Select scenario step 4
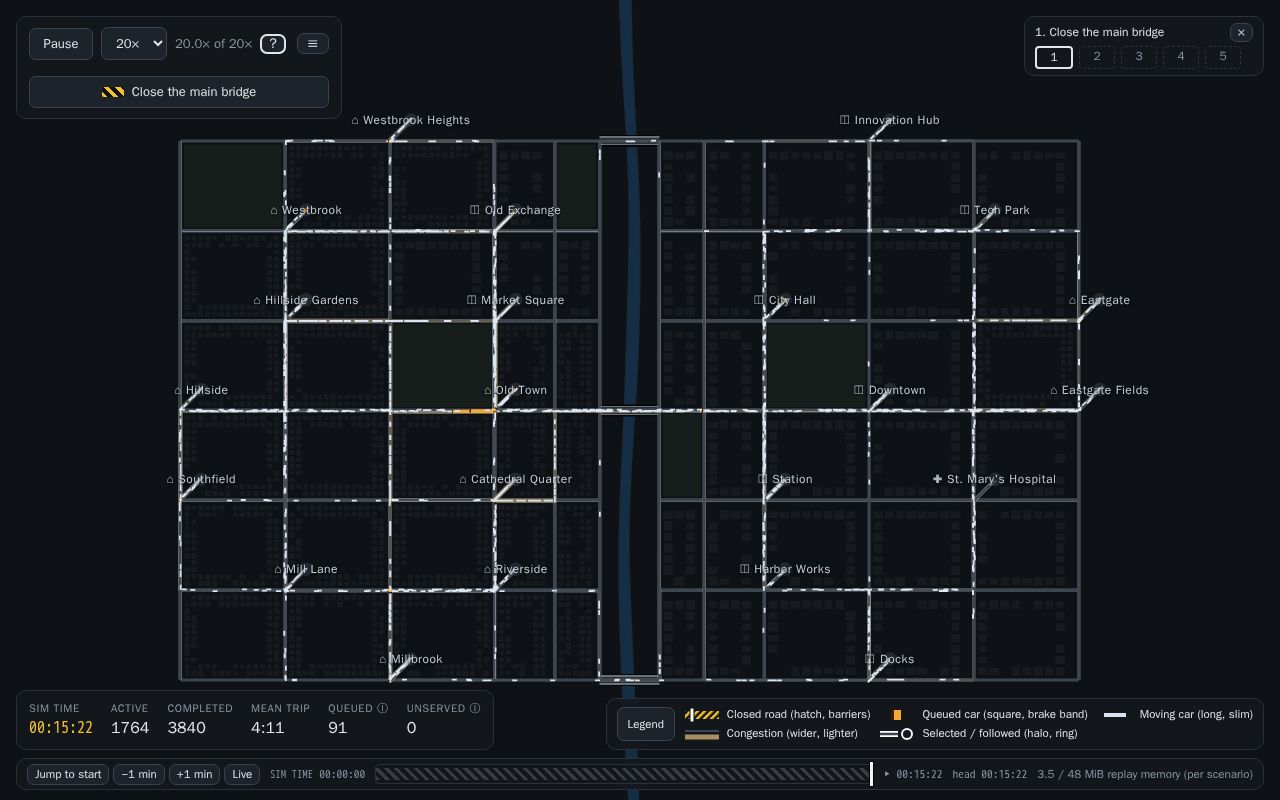This screenshot has height=800, width=1280. tap(1181, 57)
